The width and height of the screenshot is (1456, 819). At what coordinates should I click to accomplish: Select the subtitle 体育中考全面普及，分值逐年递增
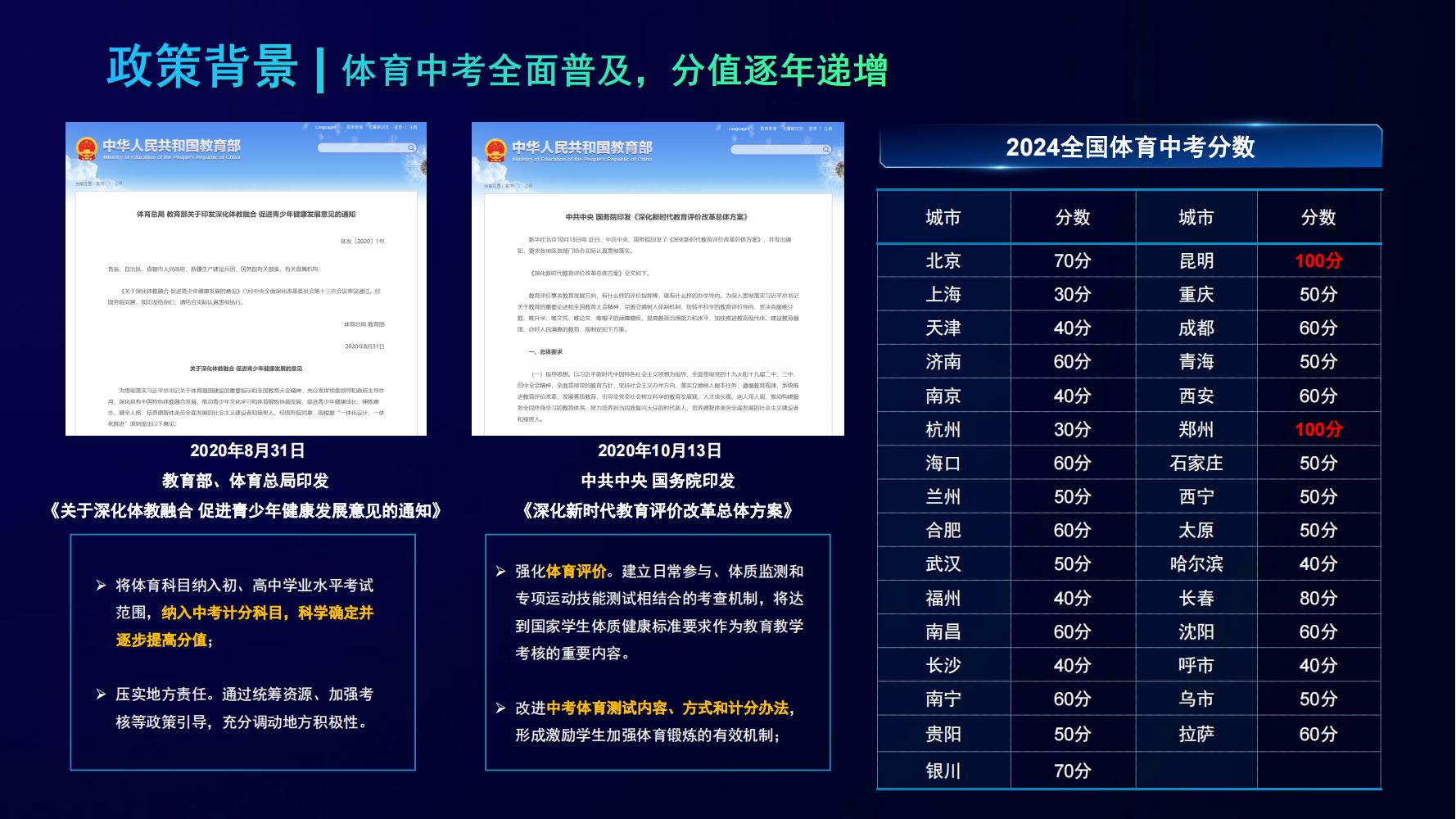click(614, 70)
